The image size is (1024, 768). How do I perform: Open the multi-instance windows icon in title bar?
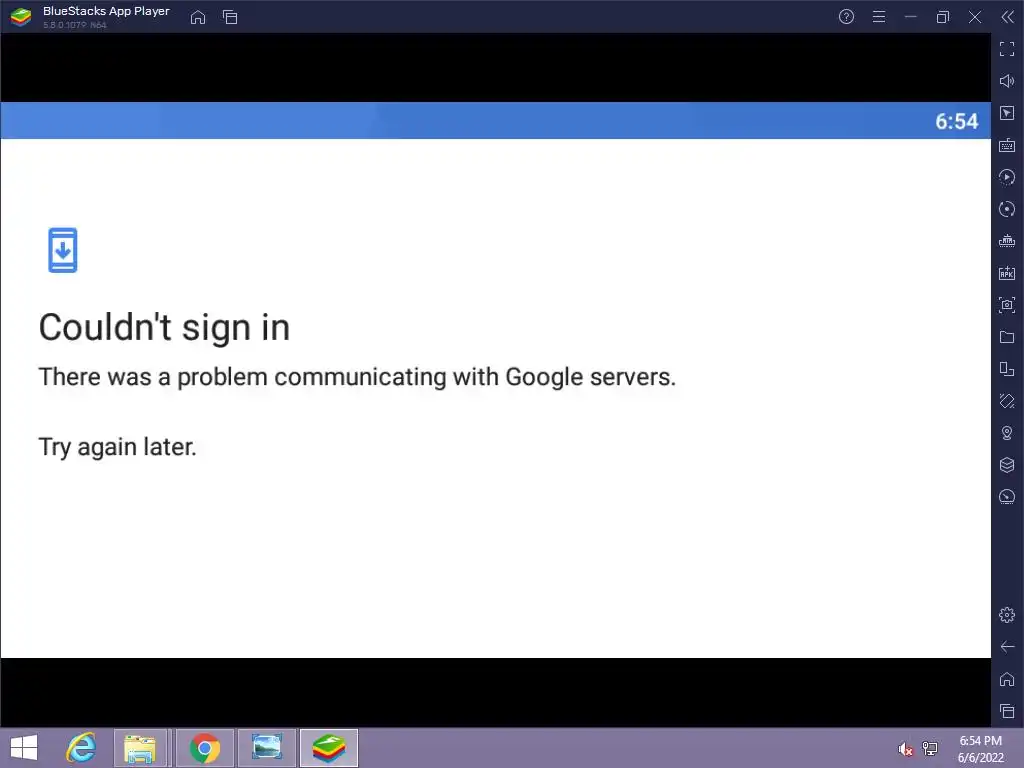pos(230,17)
